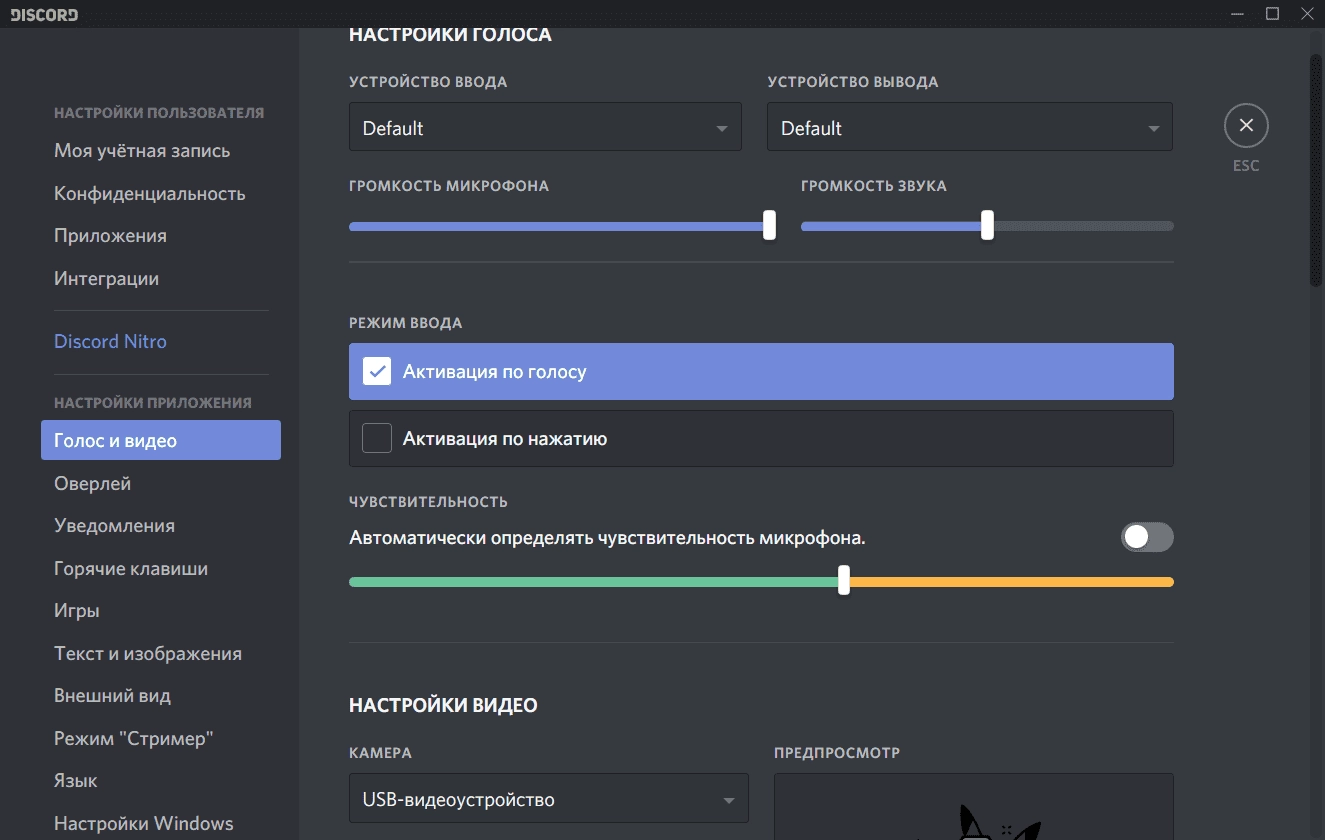
Task: Go to Текст и изображения settings
Action: coord(148,653)
